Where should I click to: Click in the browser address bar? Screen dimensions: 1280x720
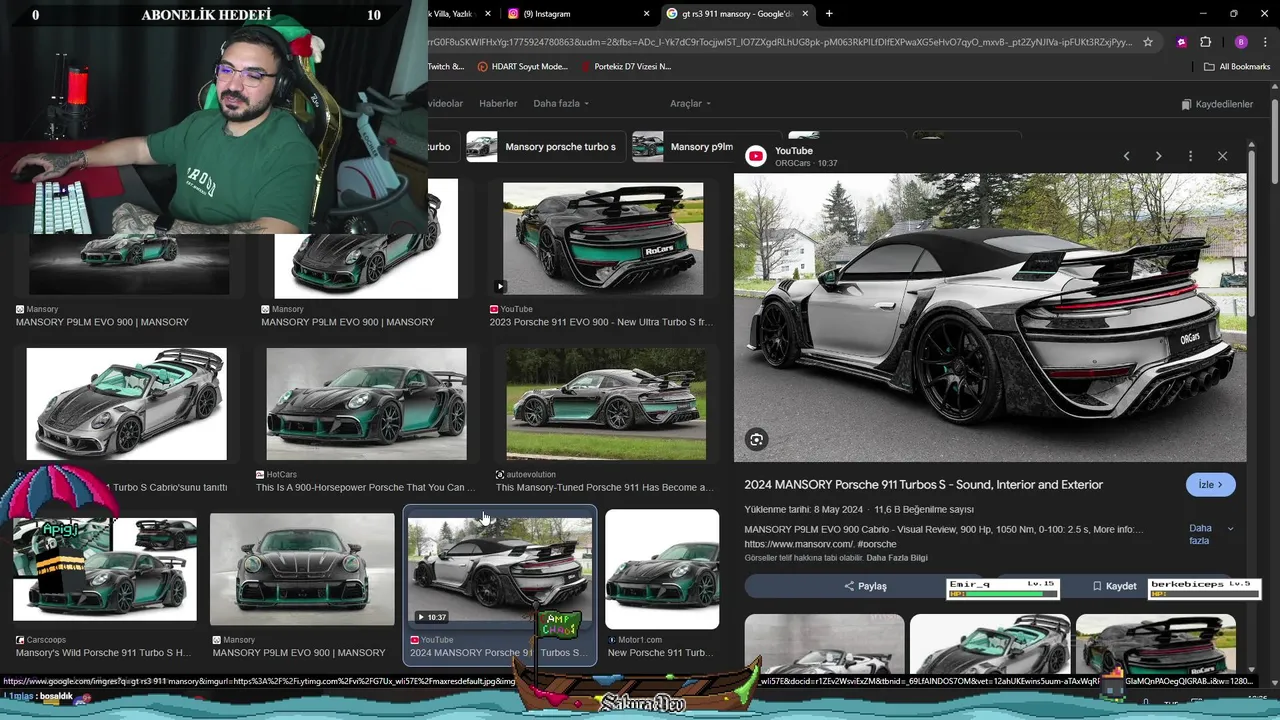pos(780,42)
